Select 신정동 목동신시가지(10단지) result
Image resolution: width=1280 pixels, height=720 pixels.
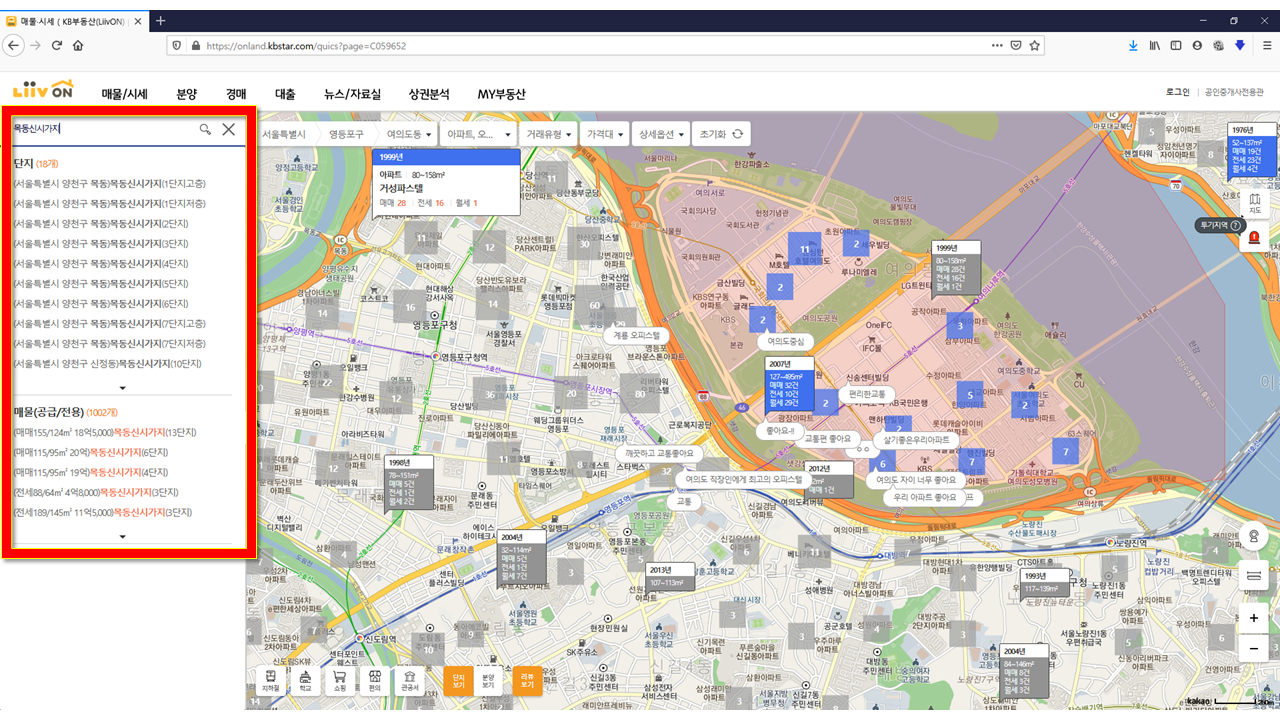pyautogui.click(x=107, y=363)
